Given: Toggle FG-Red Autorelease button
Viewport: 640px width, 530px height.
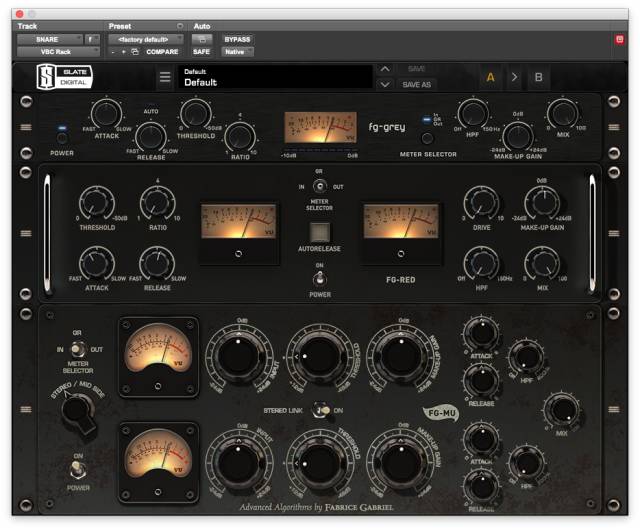Looking at the screenshot, I should (320, 232).
